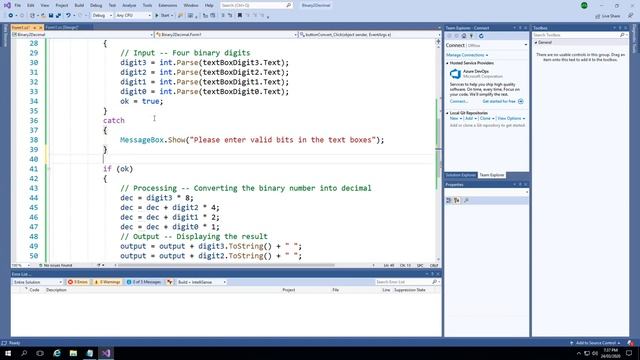Click the Properties Categorized icon
The width and height of the screenshot is (640, 360).
pyautogui.click(x=449, y=200)
